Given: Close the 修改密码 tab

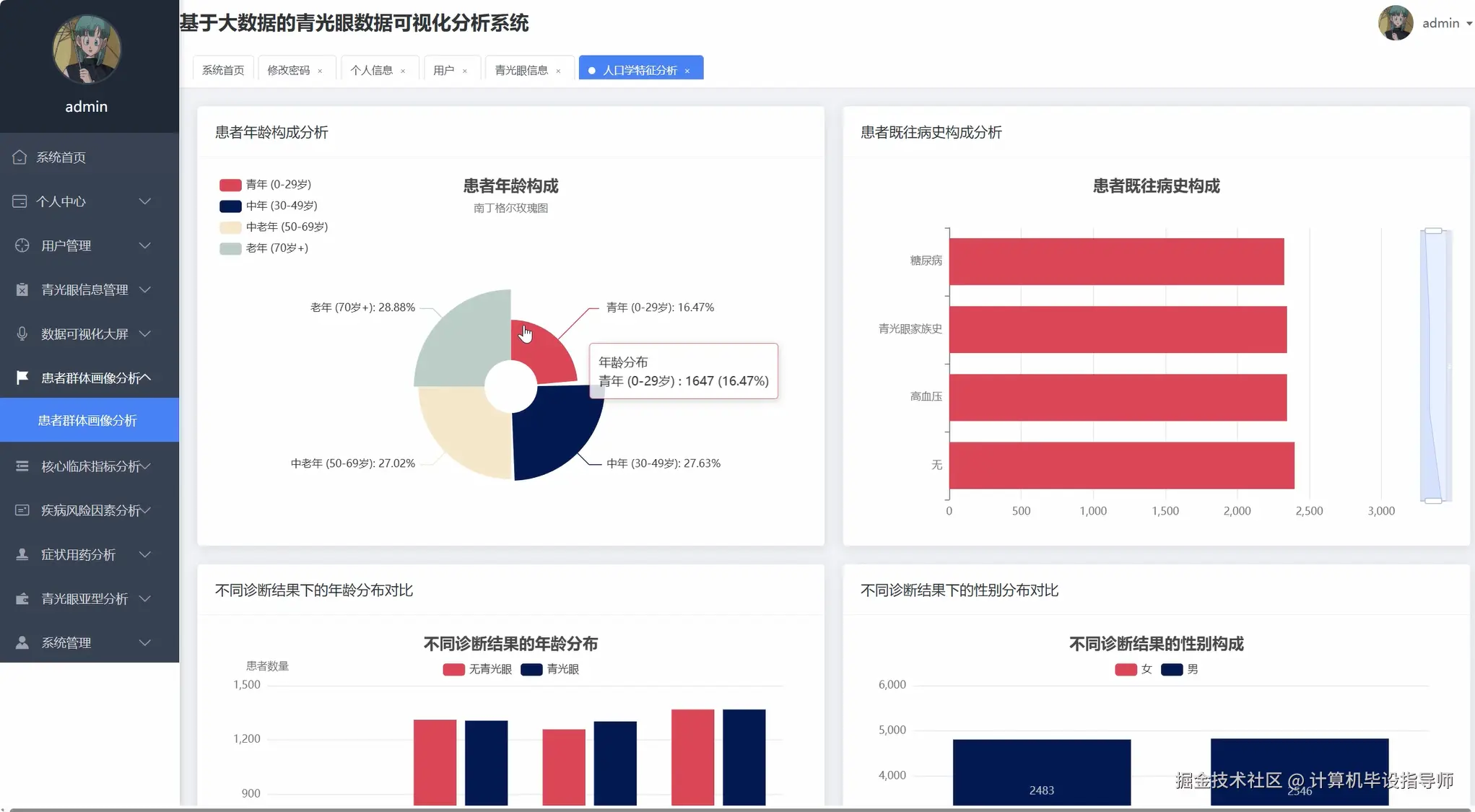Looking at the screenshot, I should click(320, 71).
